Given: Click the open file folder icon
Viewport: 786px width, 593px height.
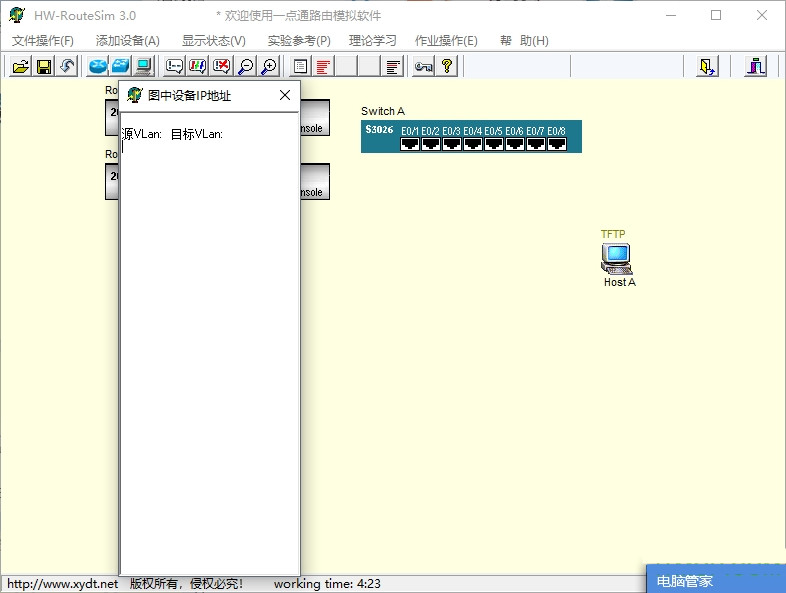Looking at the screenshot, I should click(x=20, y=66).
